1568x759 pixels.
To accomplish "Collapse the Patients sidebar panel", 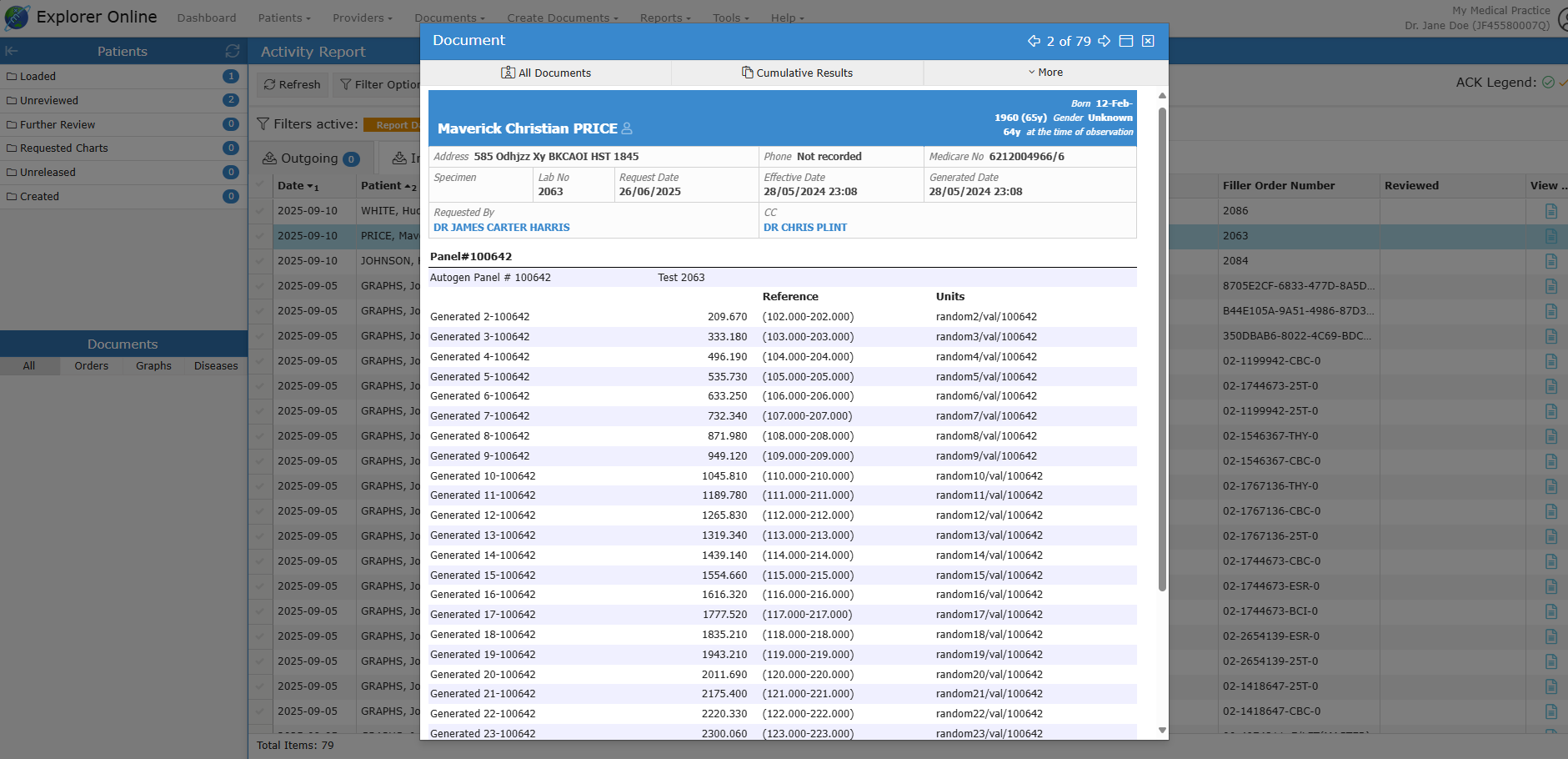I will [12, 51].
